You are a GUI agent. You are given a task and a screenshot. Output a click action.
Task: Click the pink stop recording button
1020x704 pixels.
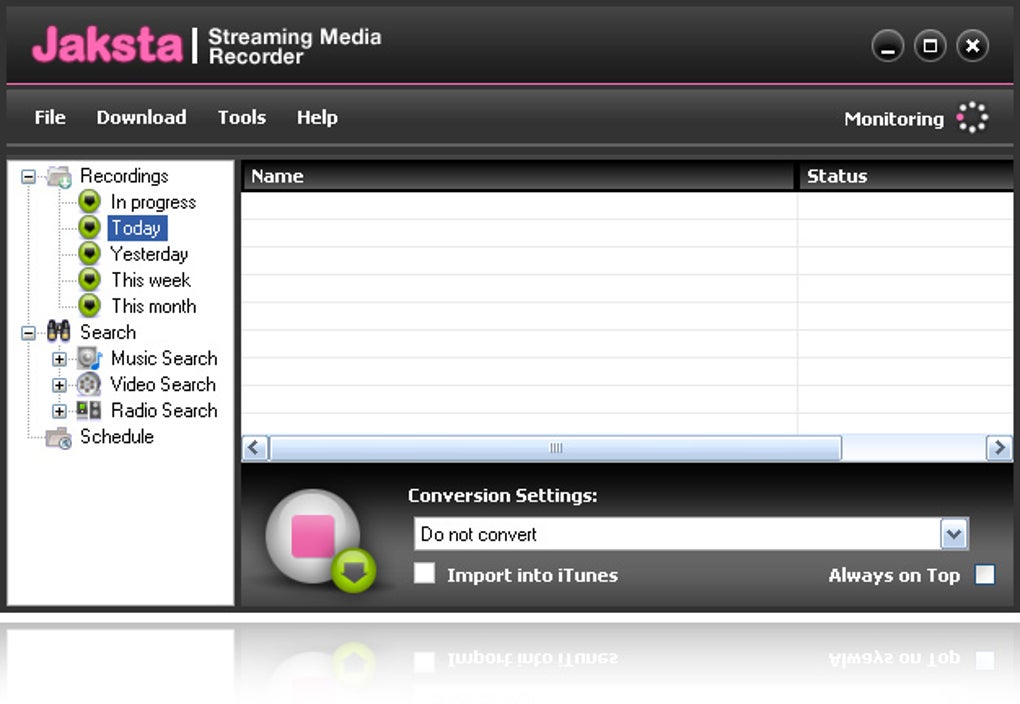click(313, 536)
